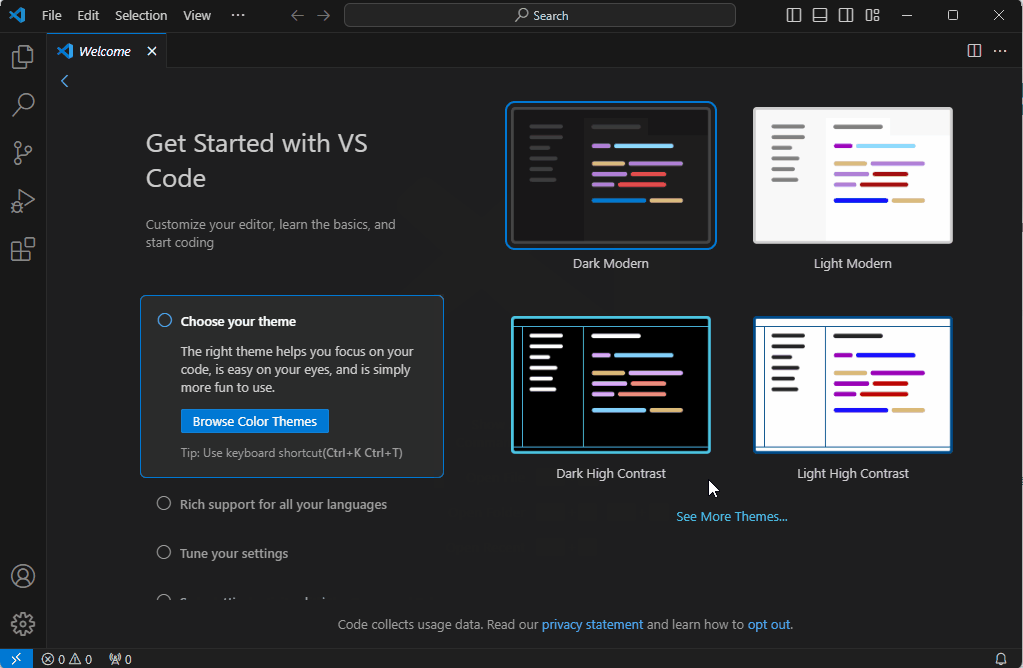This screenshot has width=1023, height=668.
Task: Expand the 'Tune your settings' step
Action: [x=234, y=553]
